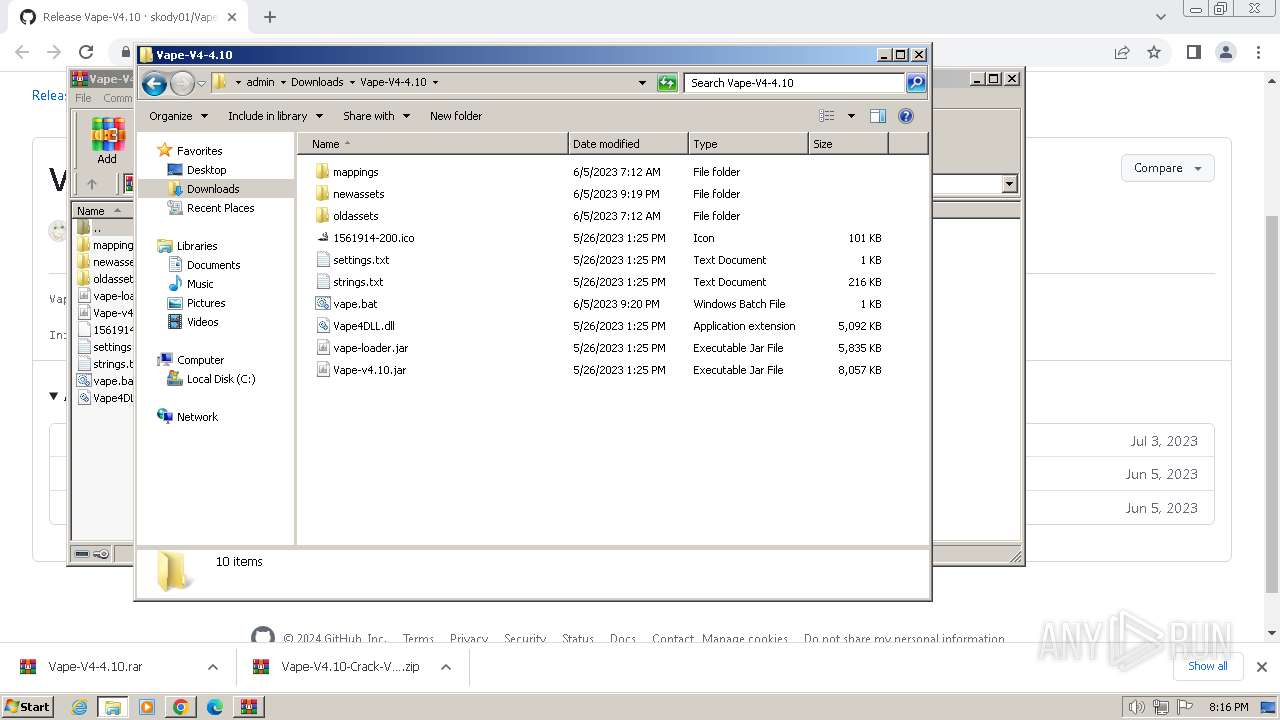1280x720 pixels.
Task: Select Local Disk (C:)
Action: [220, 379]
